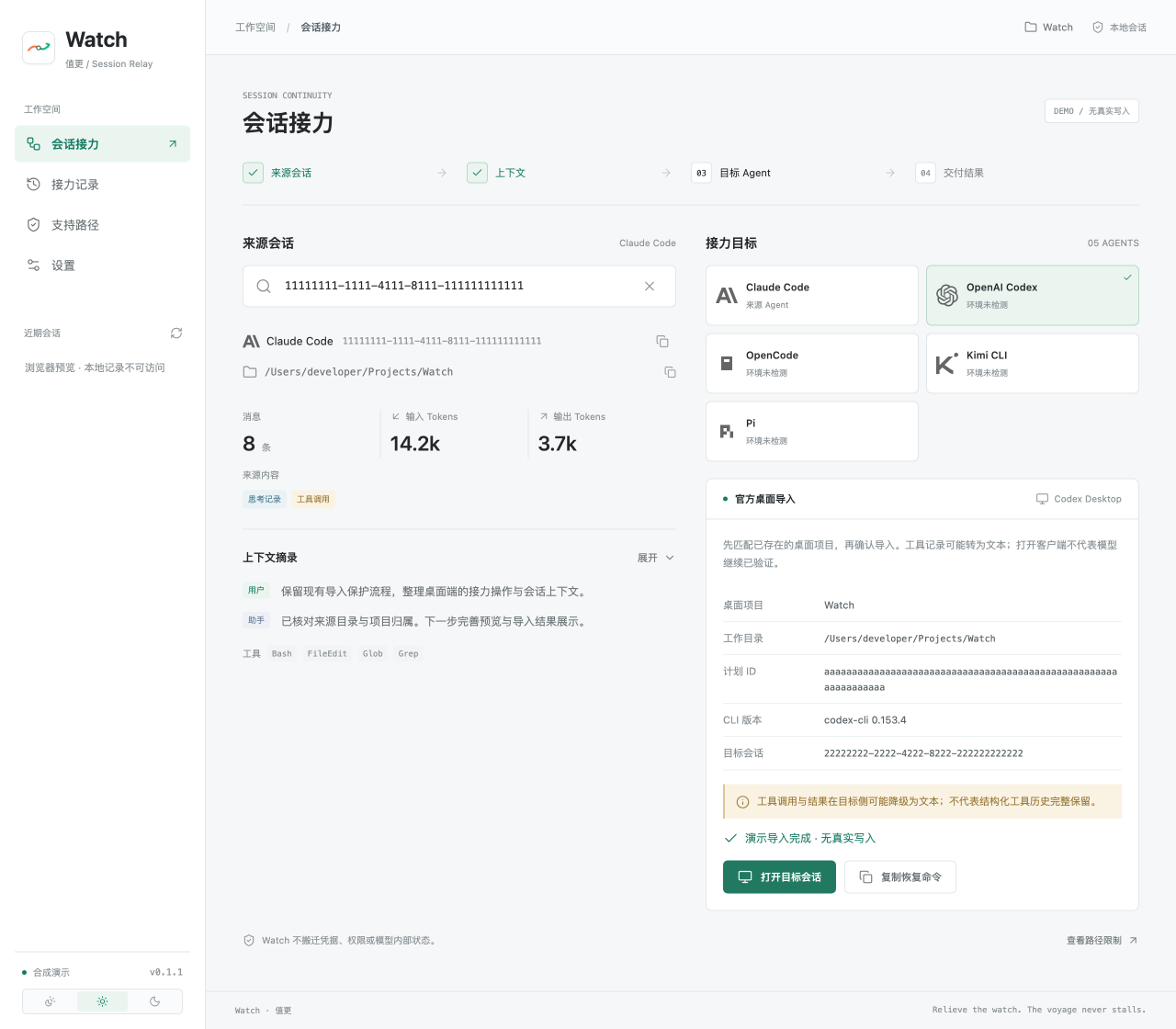Screen dimensions: 1176x1029
Task: Go to the 上下文 step
Action: pos(496,173)
